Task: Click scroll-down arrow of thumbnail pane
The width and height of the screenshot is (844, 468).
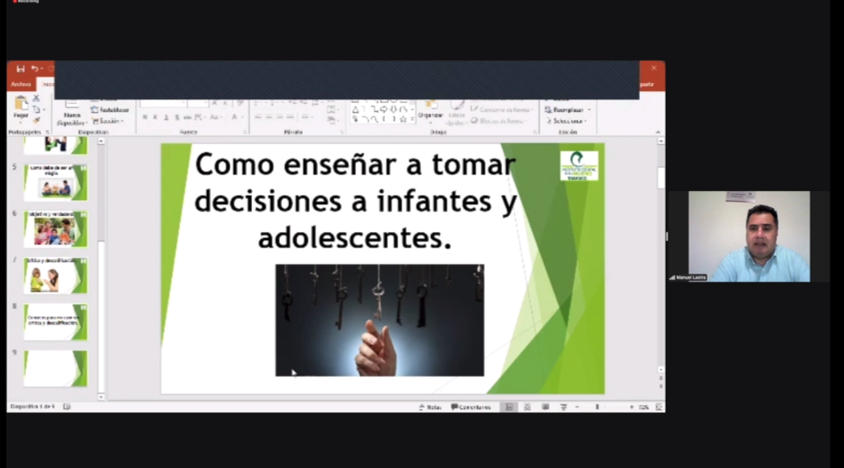Action: point(101,397)
